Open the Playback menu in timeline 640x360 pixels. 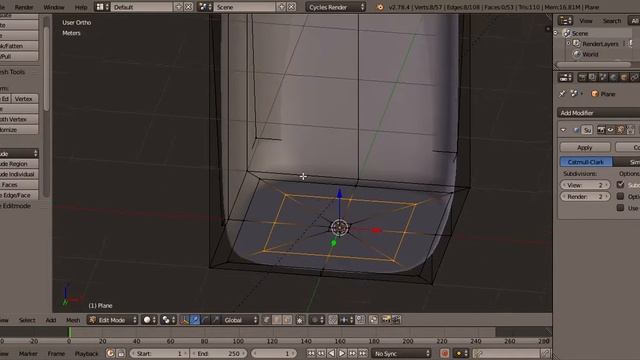[x=86, y=353]
